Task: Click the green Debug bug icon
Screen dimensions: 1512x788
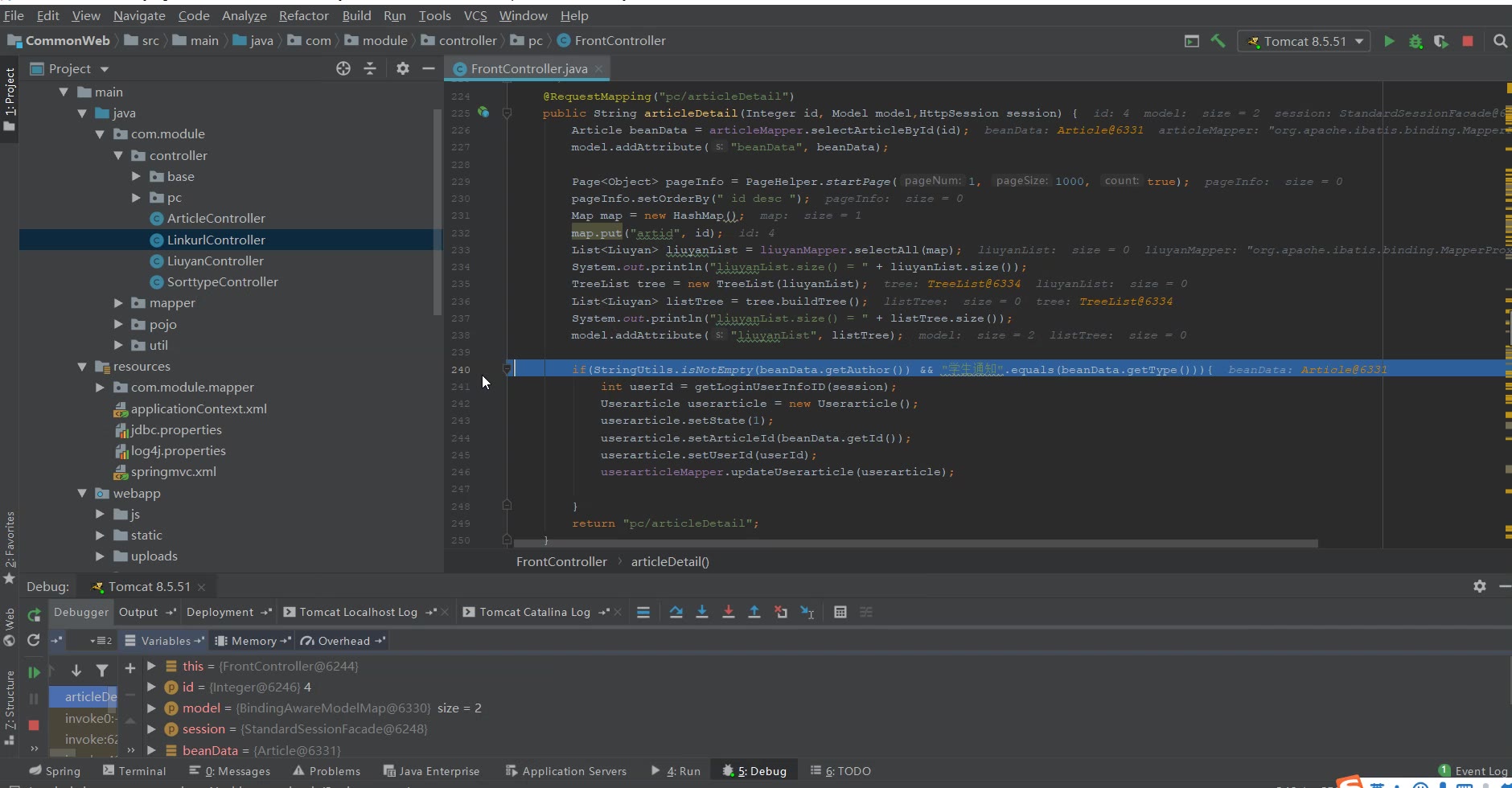Action: click(1415, 41)
